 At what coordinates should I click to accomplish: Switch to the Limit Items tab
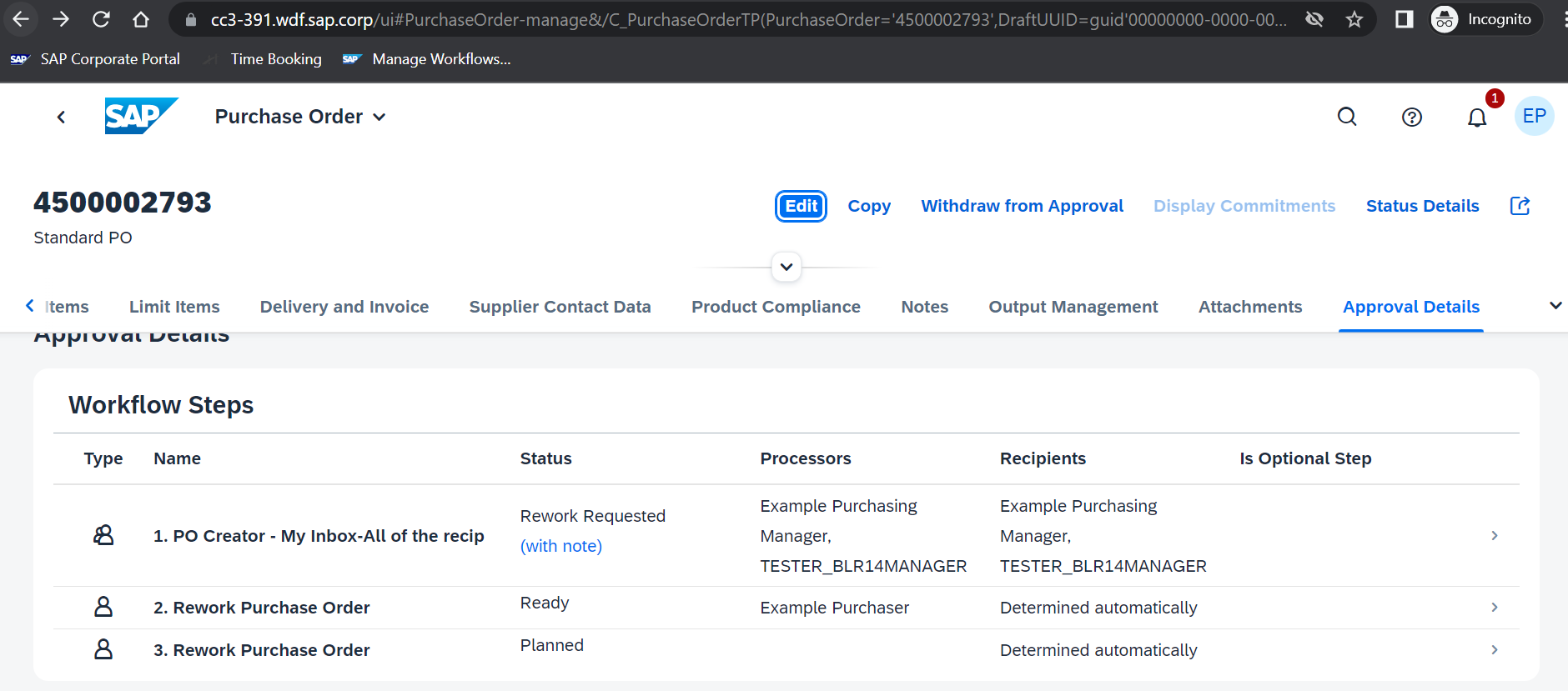[174, 307]
